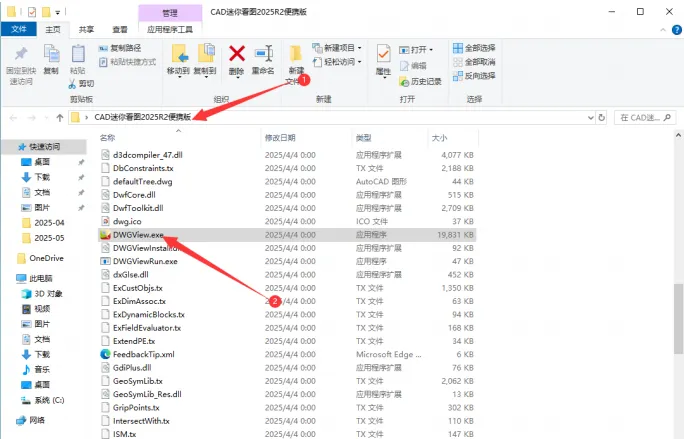Click the Up one level arrow

pos(60,117)
